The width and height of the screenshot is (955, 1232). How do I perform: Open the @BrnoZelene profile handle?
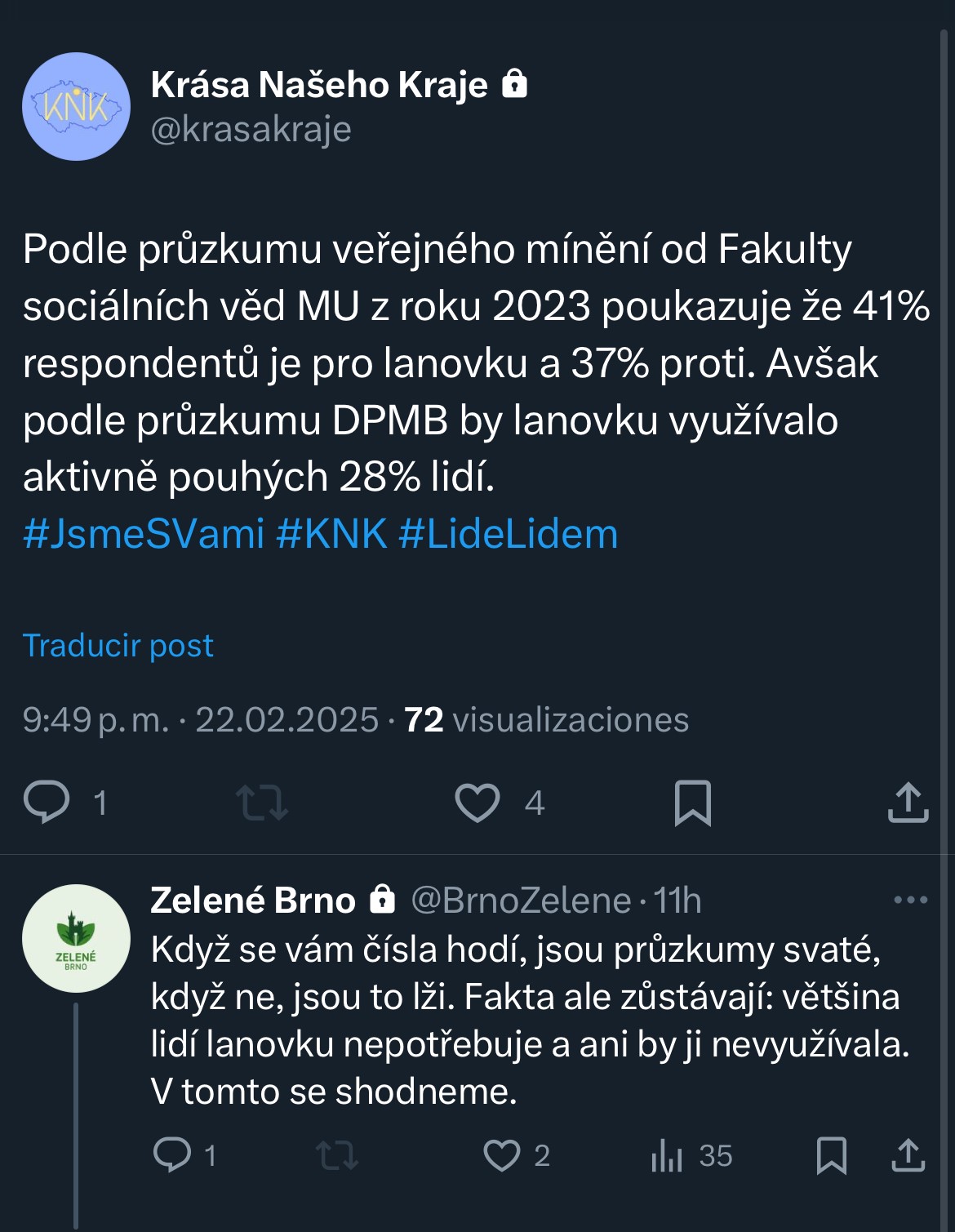521,901
